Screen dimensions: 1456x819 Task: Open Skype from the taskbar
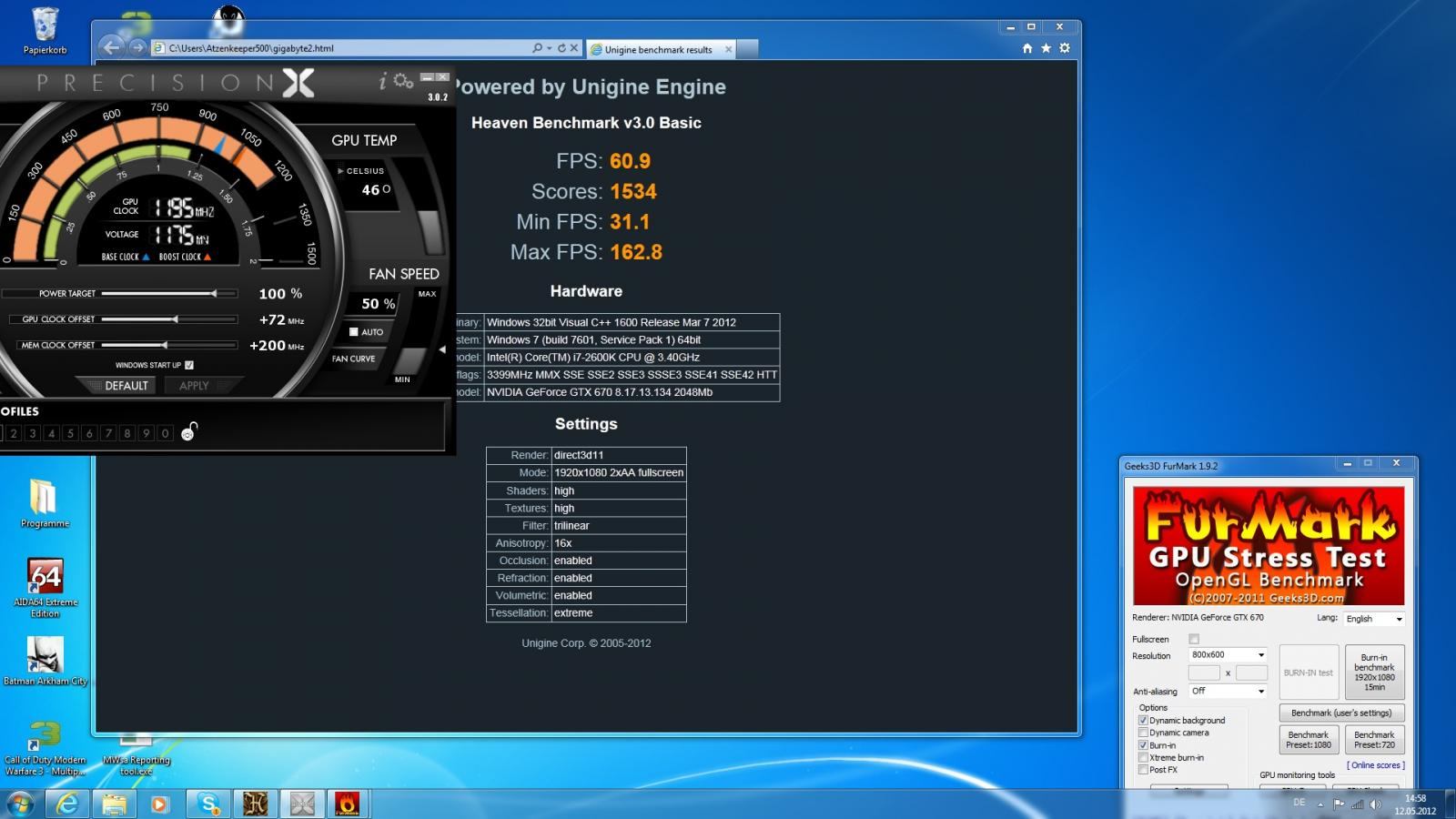tap(209, 804)
